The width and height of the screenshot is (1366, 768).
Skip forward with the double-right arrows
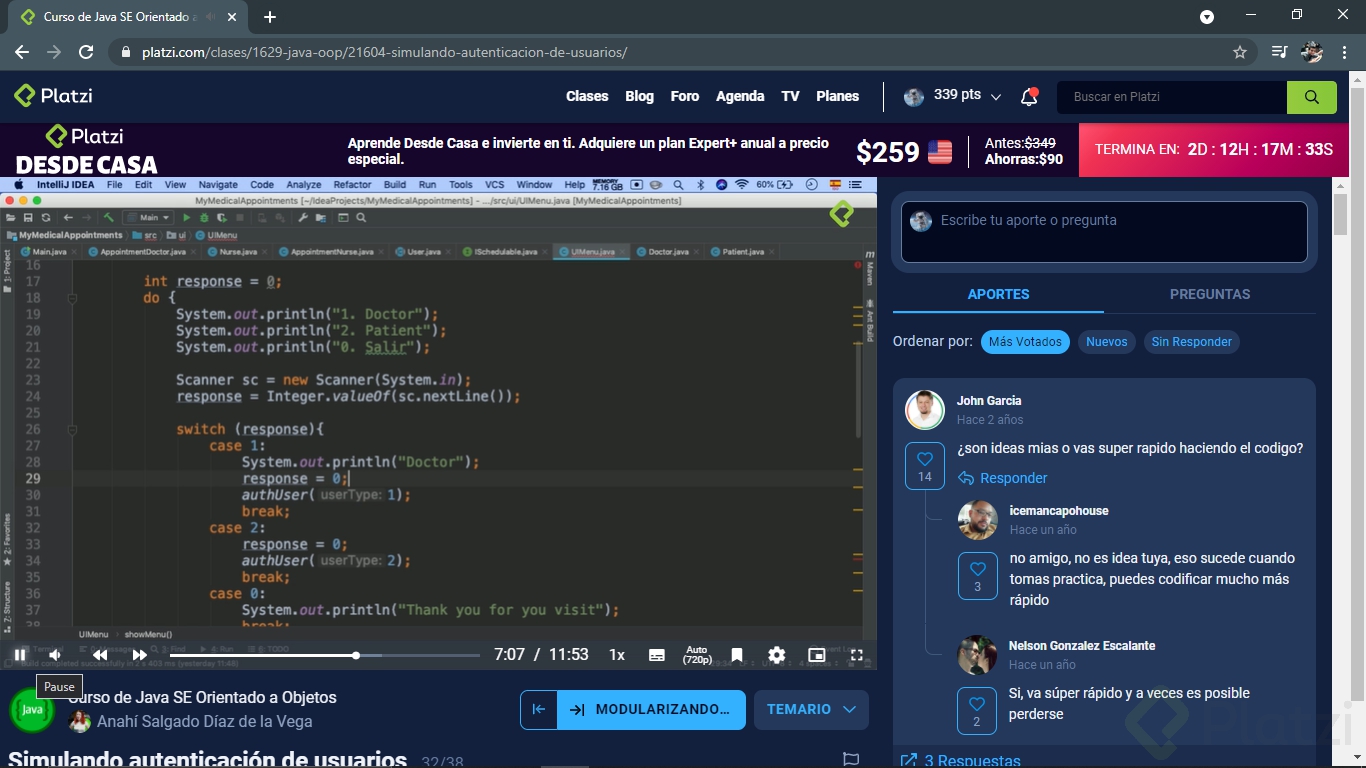pyautogui.click(x=140, y=655)
